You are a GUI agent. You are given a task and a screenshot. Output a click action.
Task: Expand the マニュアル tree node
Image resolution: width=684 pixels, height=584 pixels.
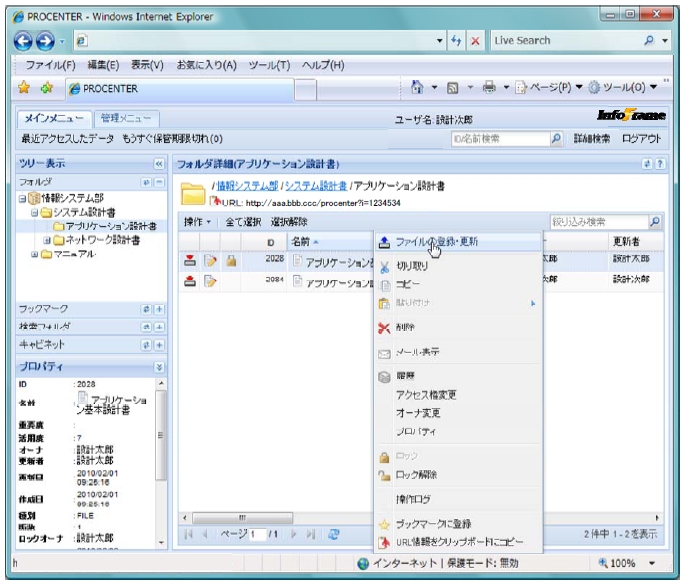pos(34,254)
